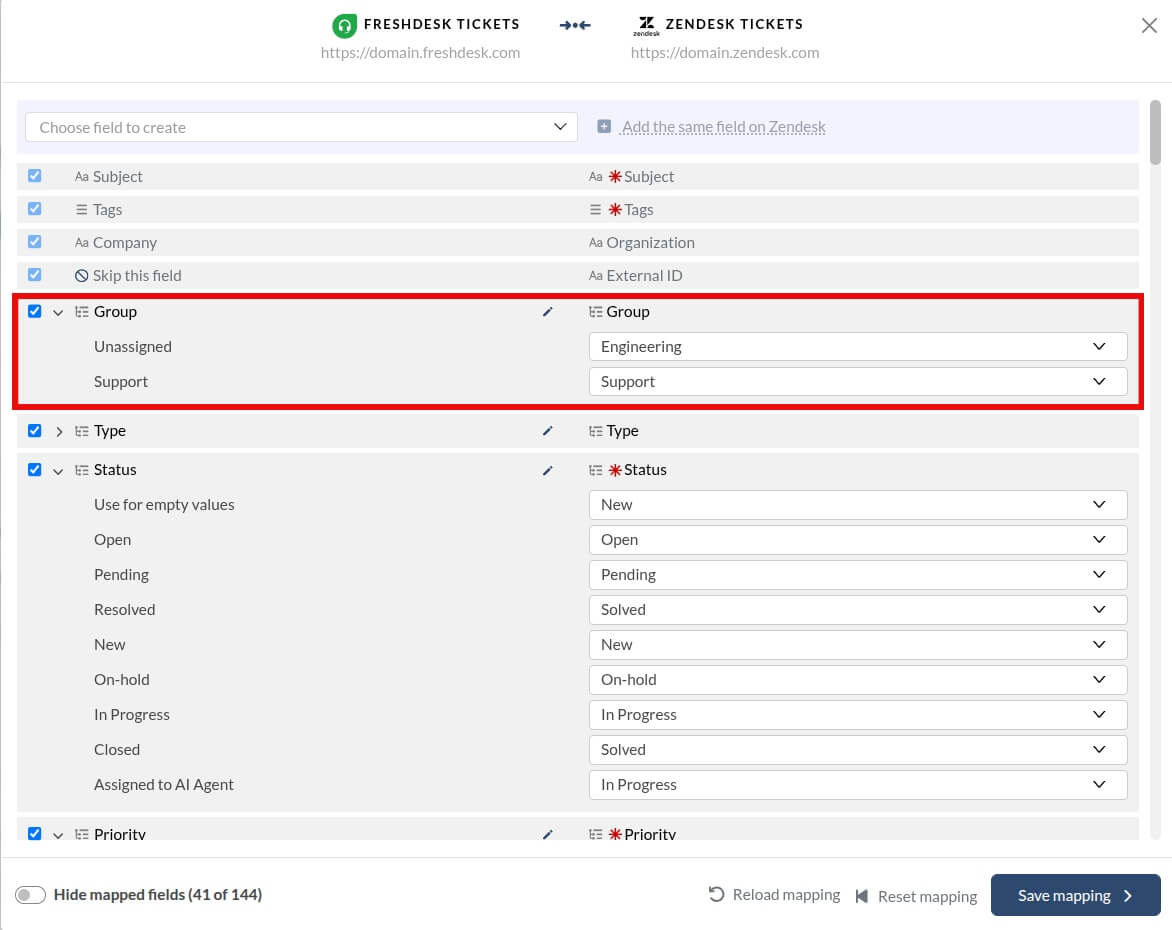Screen dimensions: 1172x930
Task: Uncheck the Status field checkbox
Action: 34,469
